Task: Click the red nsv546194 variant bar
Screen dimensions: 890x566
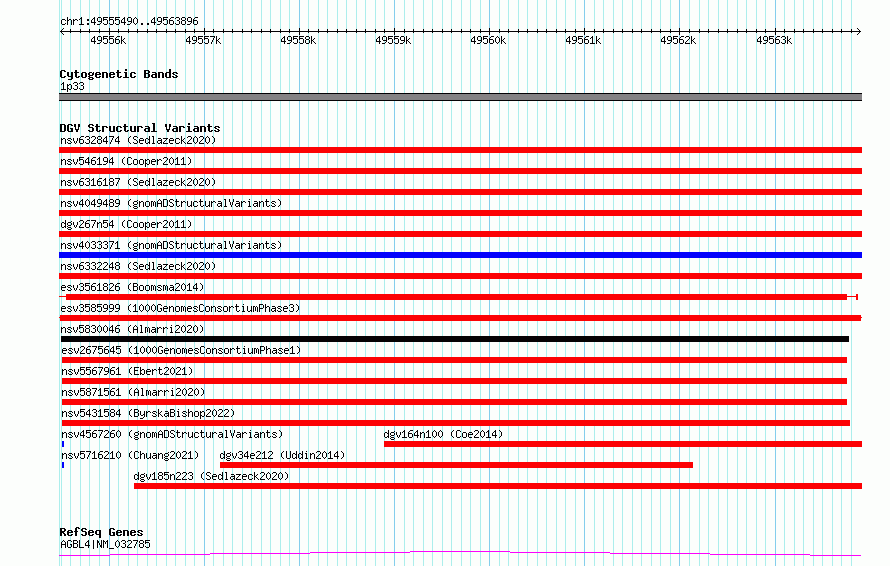Action: [460, 171]
